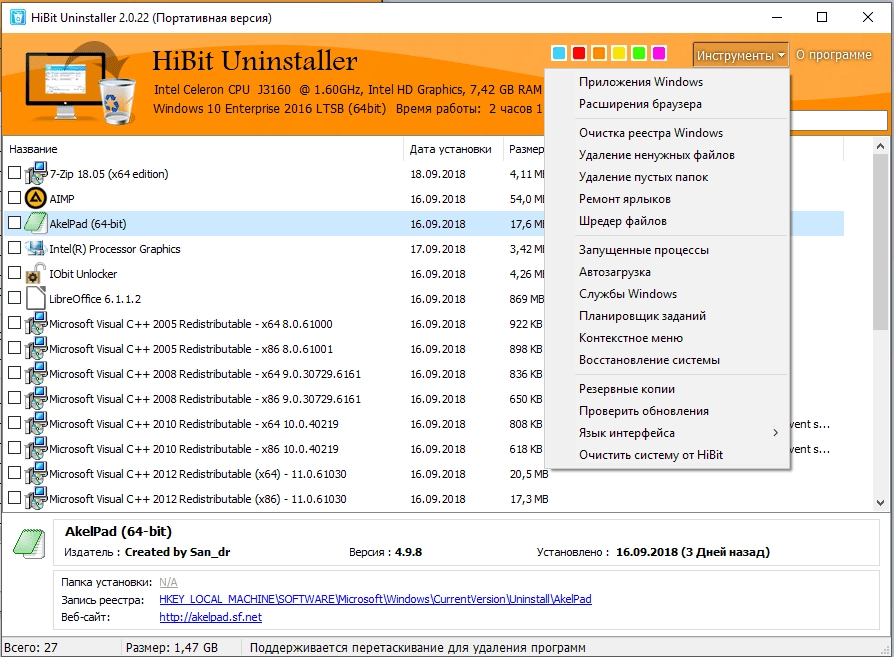Viewport: 894px width, 657px height.
Task: Click the Visual C++ 2008 x64 installer icon
Action: click(x=36, y=374)
